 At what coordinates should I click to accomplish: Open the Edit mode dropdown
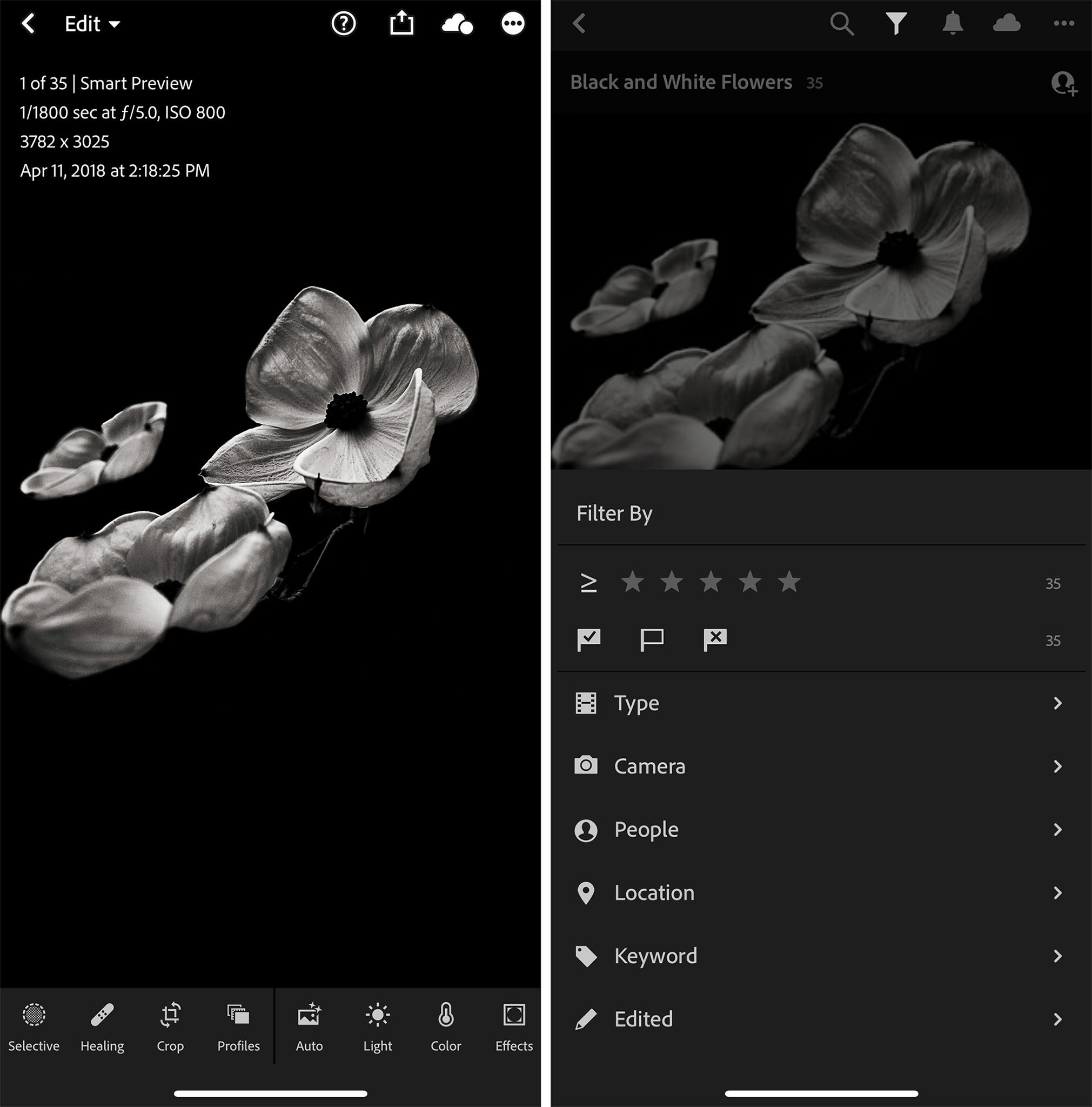(92, 24)
